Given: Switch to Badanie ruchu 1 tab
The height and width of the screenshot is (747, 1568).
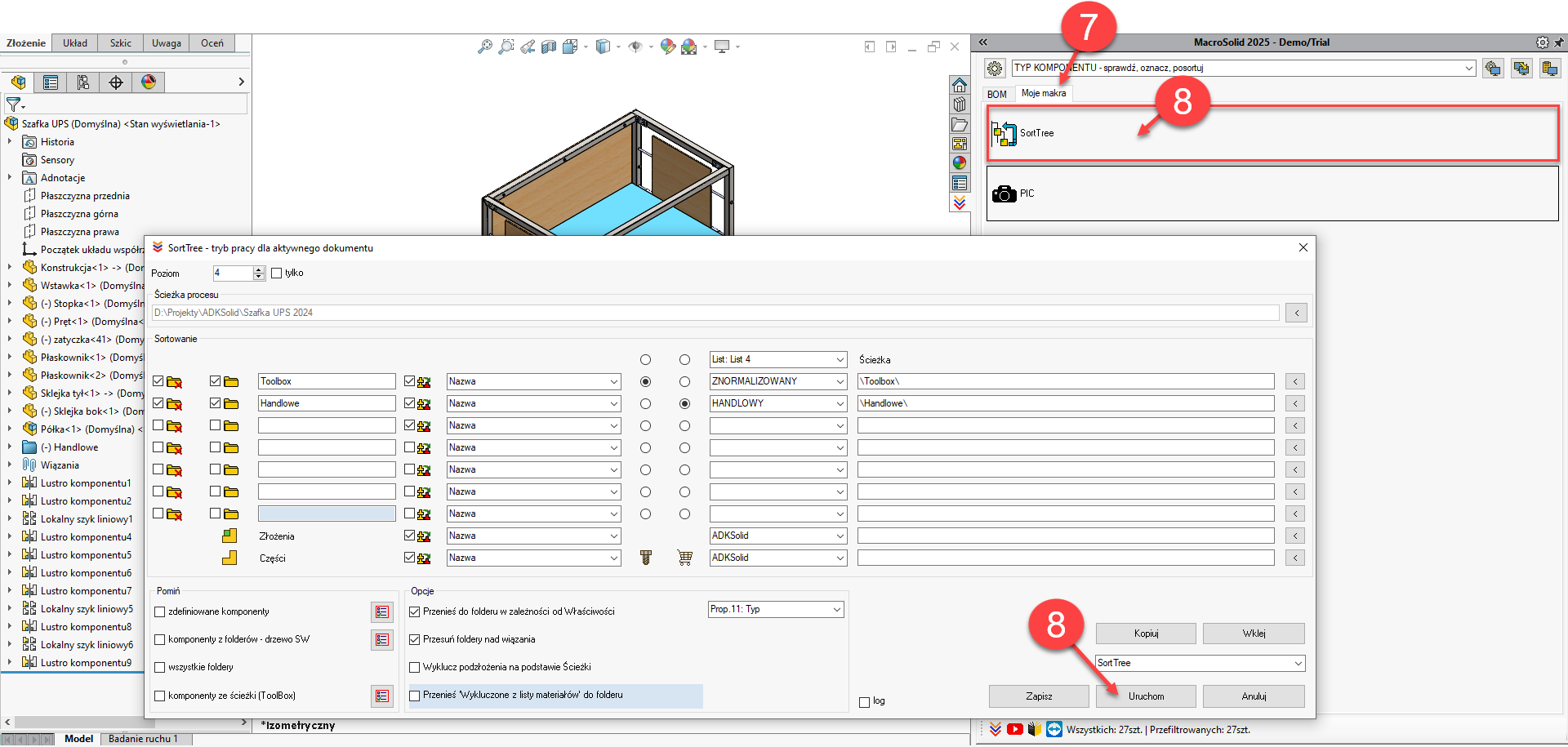Looking at the screenshot, I should (x=143, y=739).
